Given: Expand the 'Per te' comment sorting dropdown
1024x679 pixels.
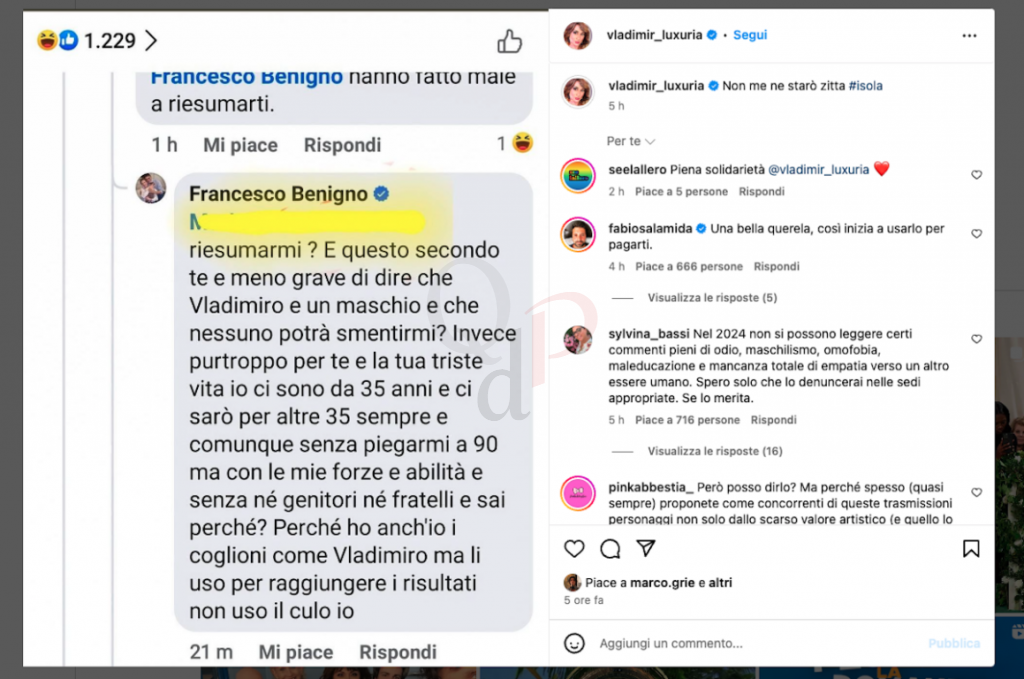Looking at the screenshot, I should [x=630, y=141].
